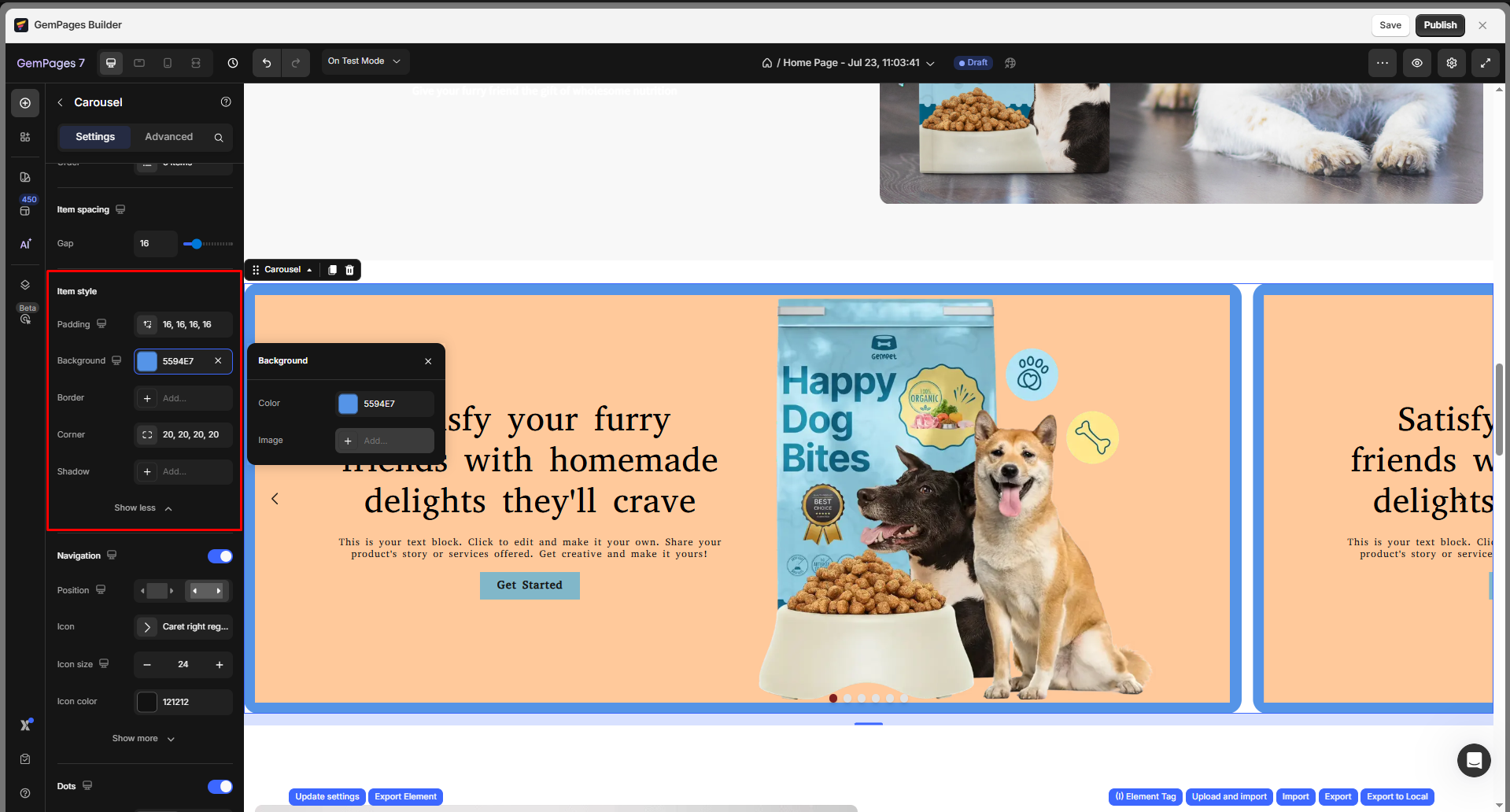Publish the page
This screenshot has height=812, width=1510.
tap(1440, 25)
